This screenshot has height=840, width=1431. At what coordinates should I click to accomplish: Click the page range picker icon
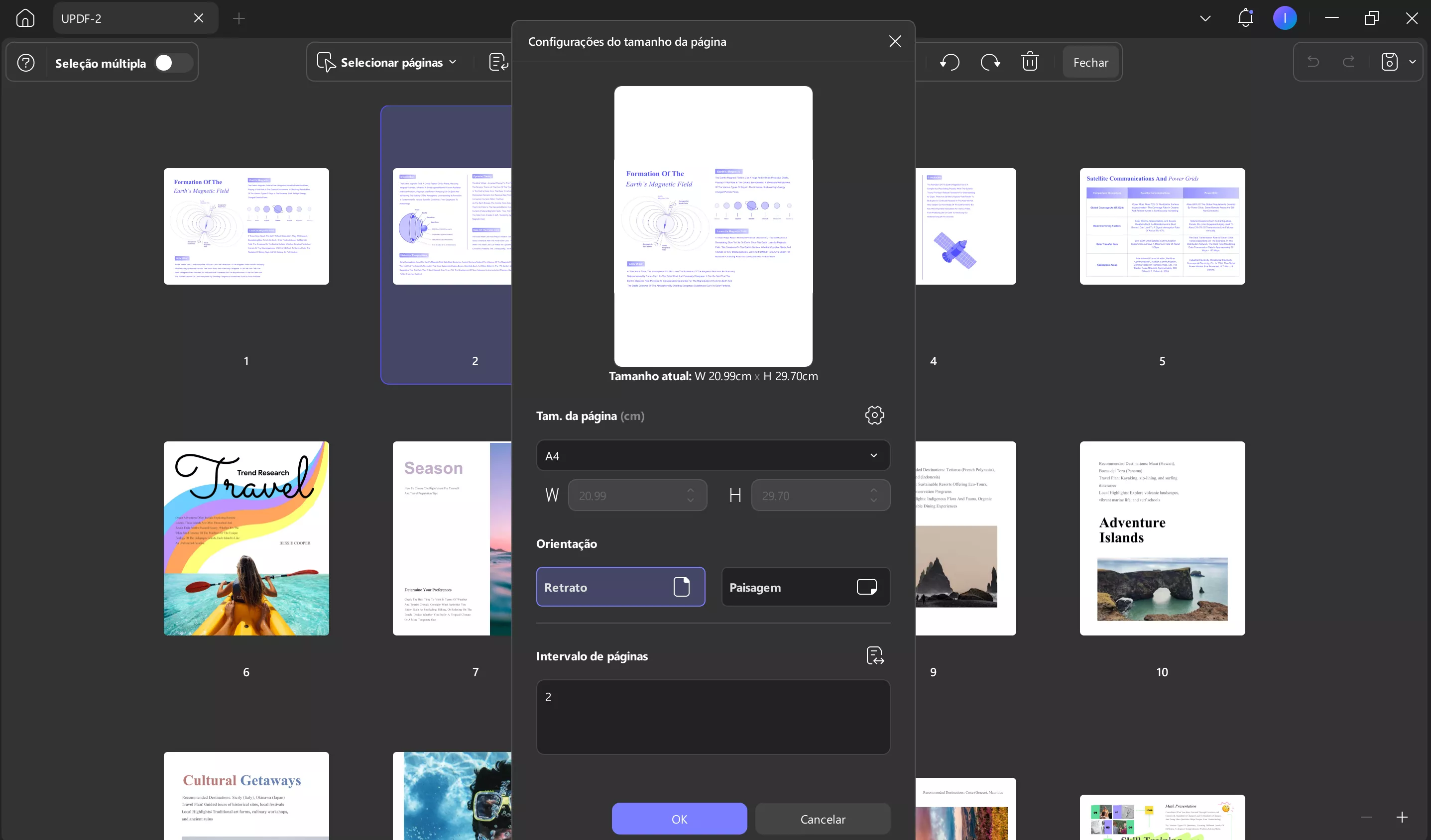click(x=875, y=655)
